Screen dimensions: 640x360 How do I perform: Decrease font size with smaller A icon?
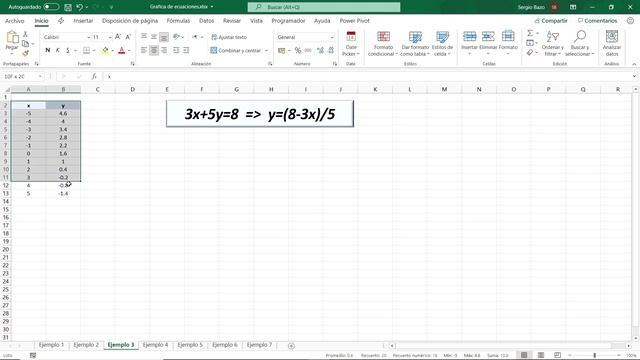click(x=128, y=37)
